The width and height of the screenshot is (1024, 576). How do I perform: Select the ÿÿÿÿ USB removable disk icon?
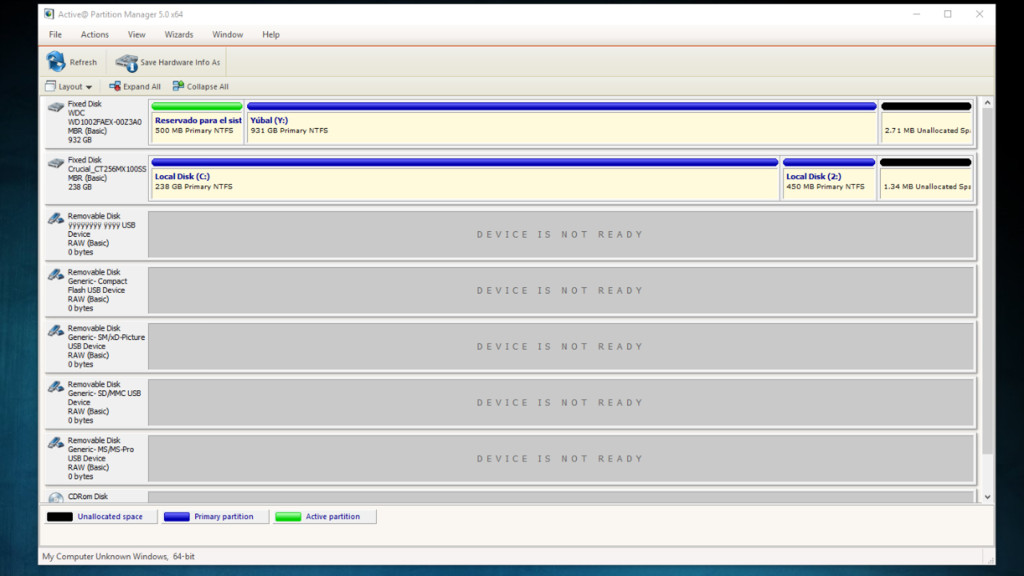coord(56,219)
